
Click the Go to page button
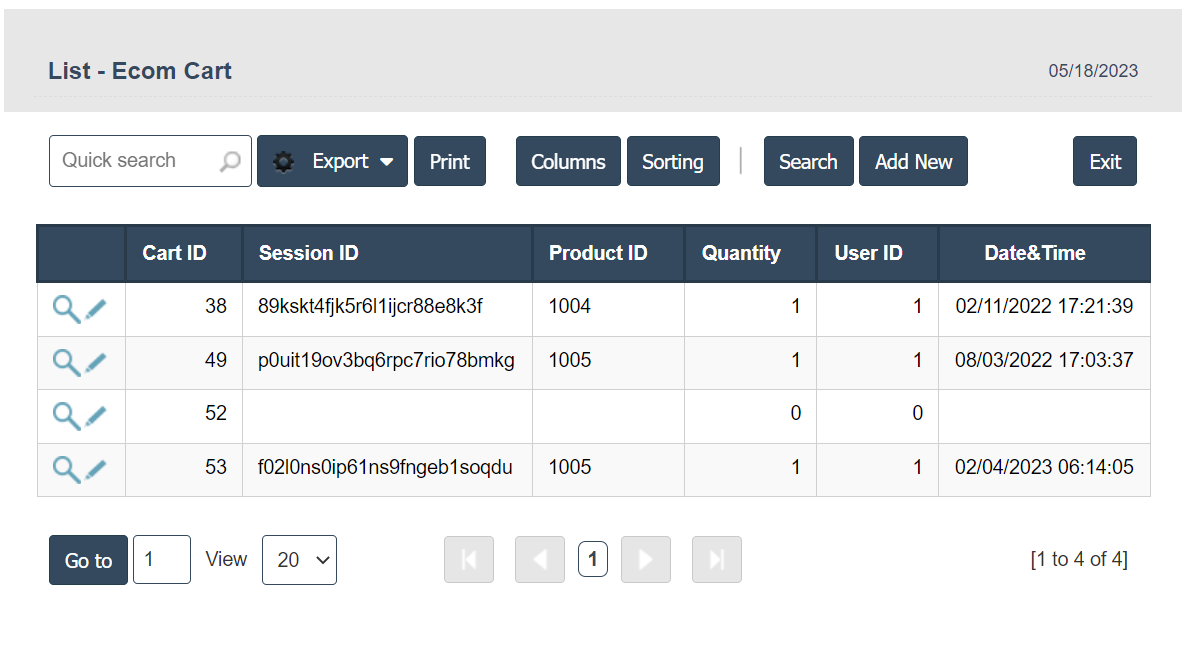click(88, 560)
